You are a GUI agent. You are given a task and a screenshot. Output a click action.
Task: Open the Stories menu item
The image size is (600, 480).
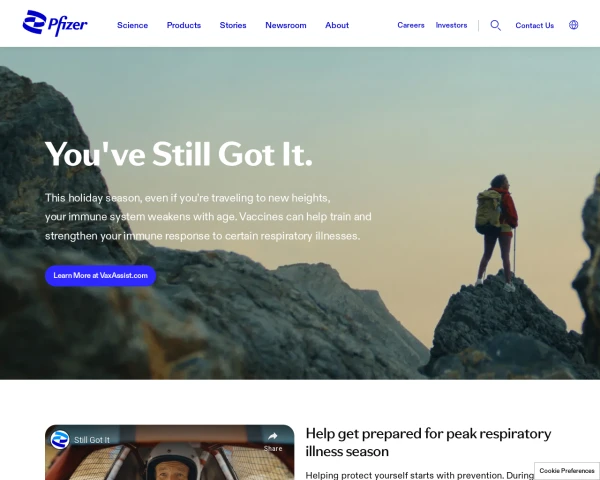[233, 25]
